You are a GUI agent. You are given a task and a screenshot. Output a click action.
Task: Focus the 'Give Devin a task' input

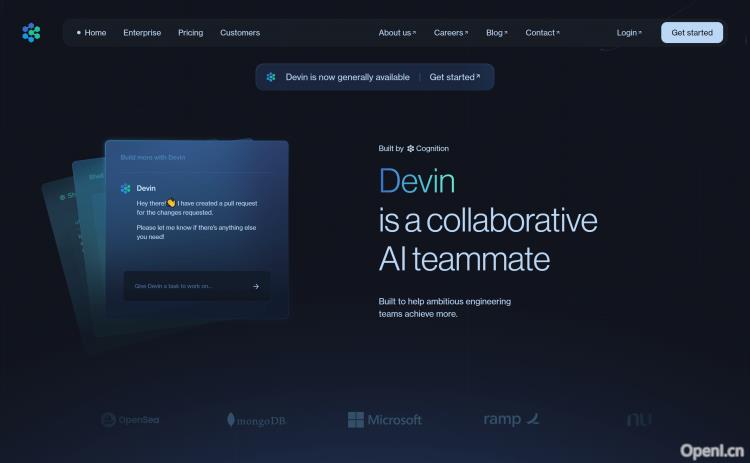197,286
